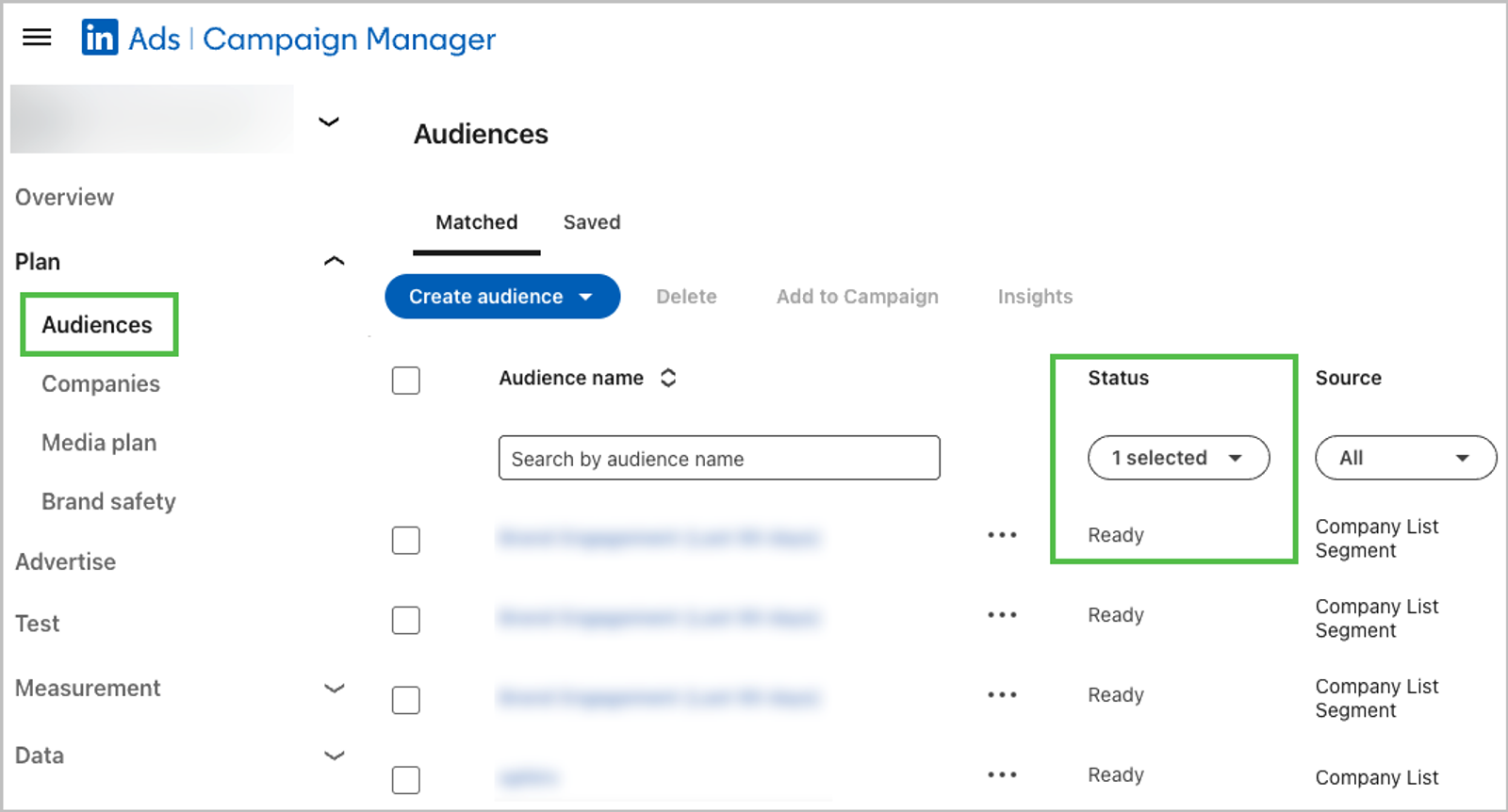Collapse the Plan section chevron
The width and height of the screenshot is (1508, 812).
[x=334, y=261]
